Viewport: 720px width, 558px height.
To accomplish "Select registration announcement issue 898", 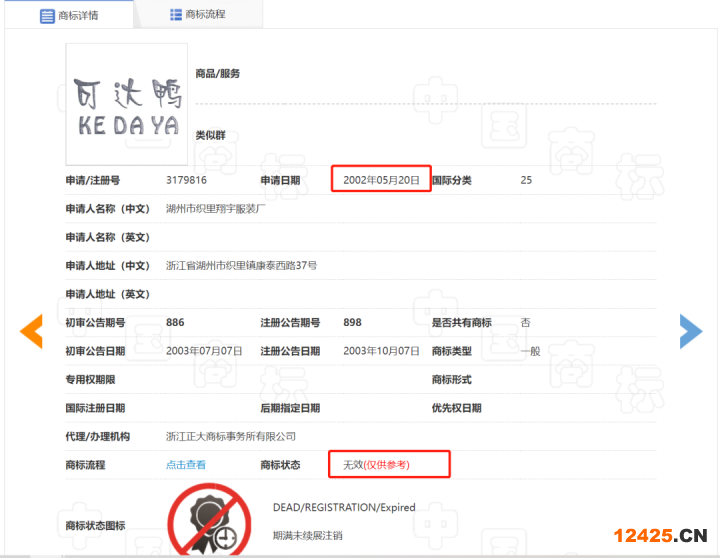I will (x=352, y=322).
